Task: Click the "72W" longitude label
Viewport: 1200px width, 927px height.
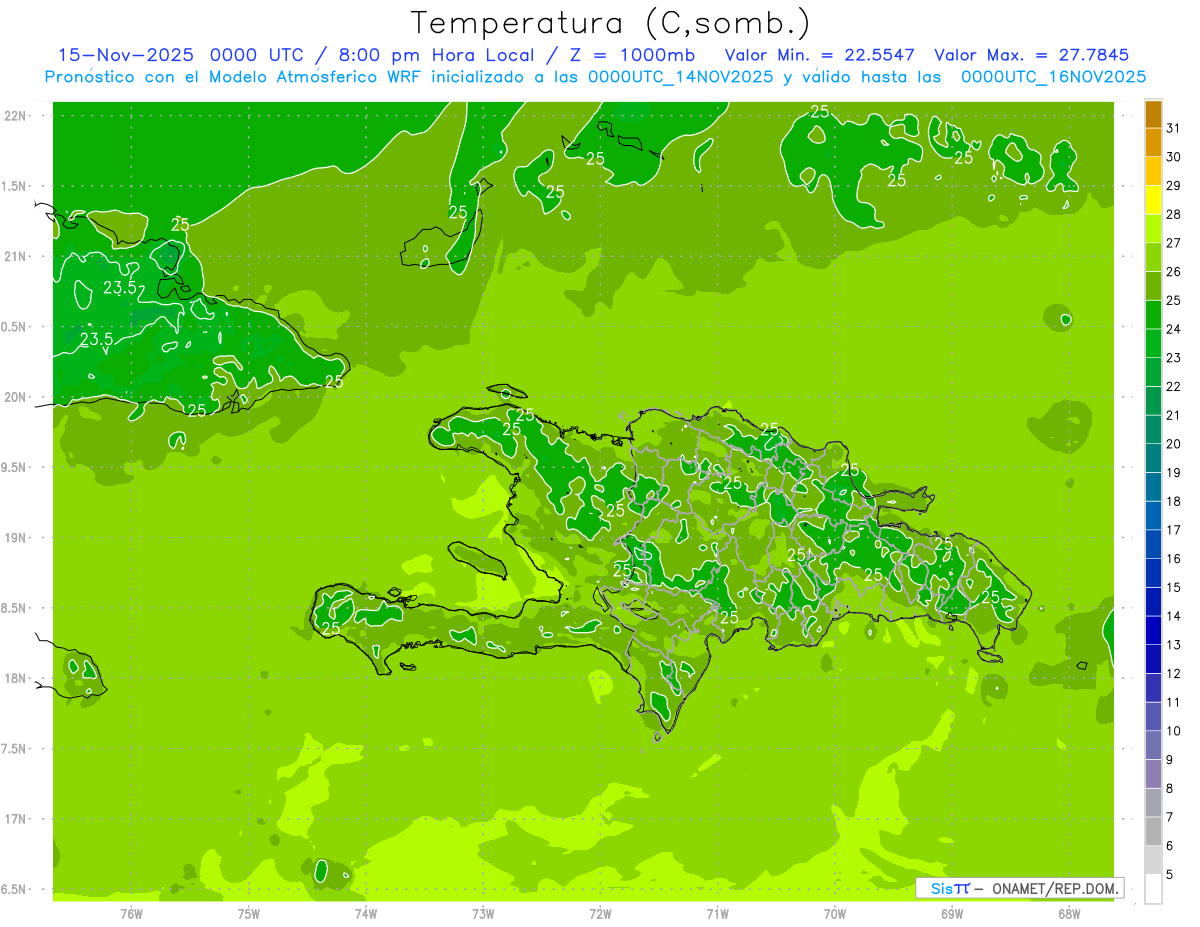Action: [x=600, y=914]
